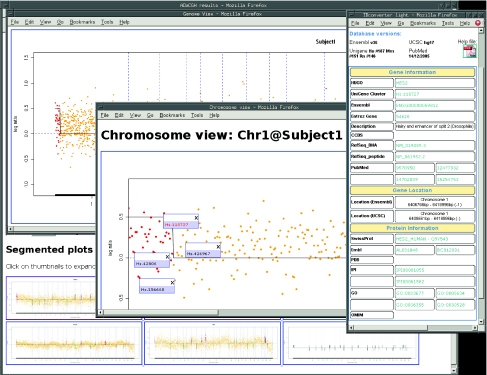Screen dimensions: 487x375
Task: Open the PDF help file icon
Action: coord(469,51)
